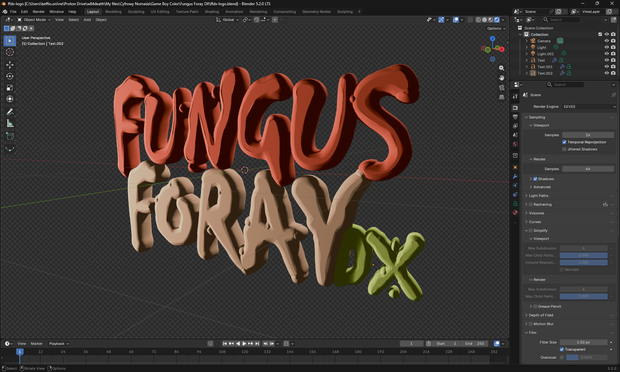The width and height of the screenshot is (620, 372).
Task: Click the viewport zoom magnifier icon
Action: click(x=501, y=68)
